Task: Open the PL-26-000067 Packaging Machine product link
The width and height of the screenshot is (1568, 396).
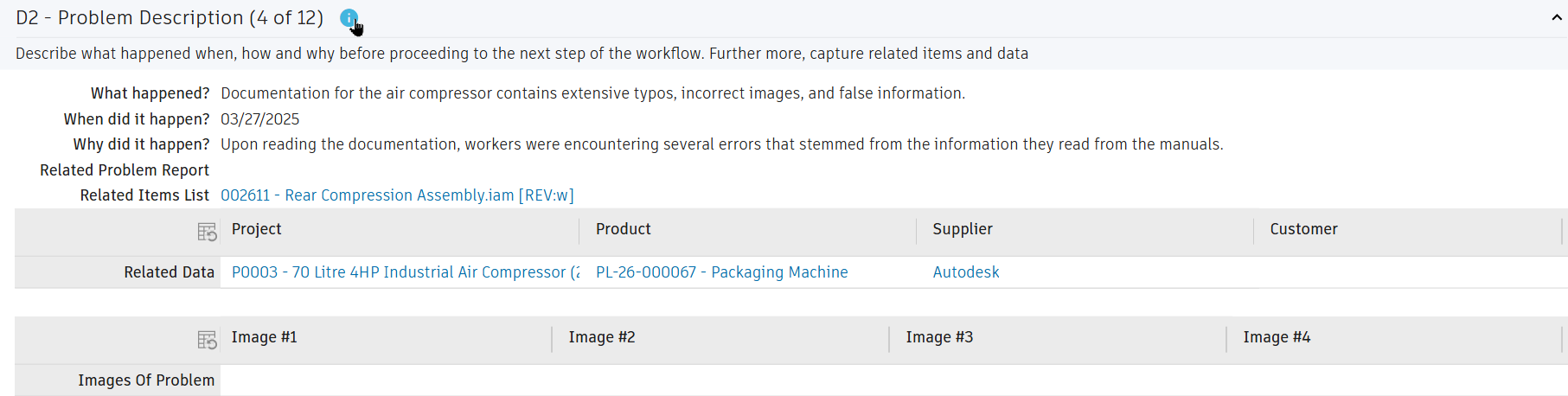Action: [721, 272]
